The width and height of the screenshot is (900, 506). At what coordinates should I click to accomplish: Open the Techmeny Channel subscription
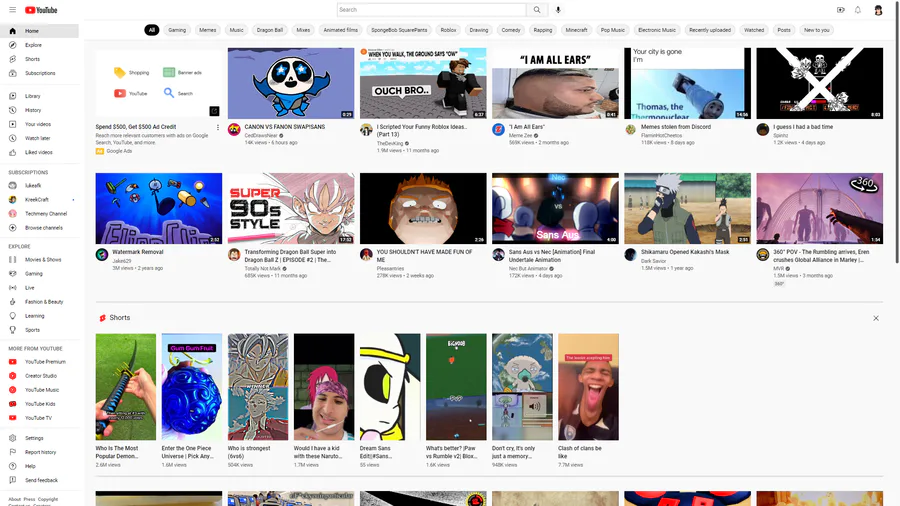[46, 213]
